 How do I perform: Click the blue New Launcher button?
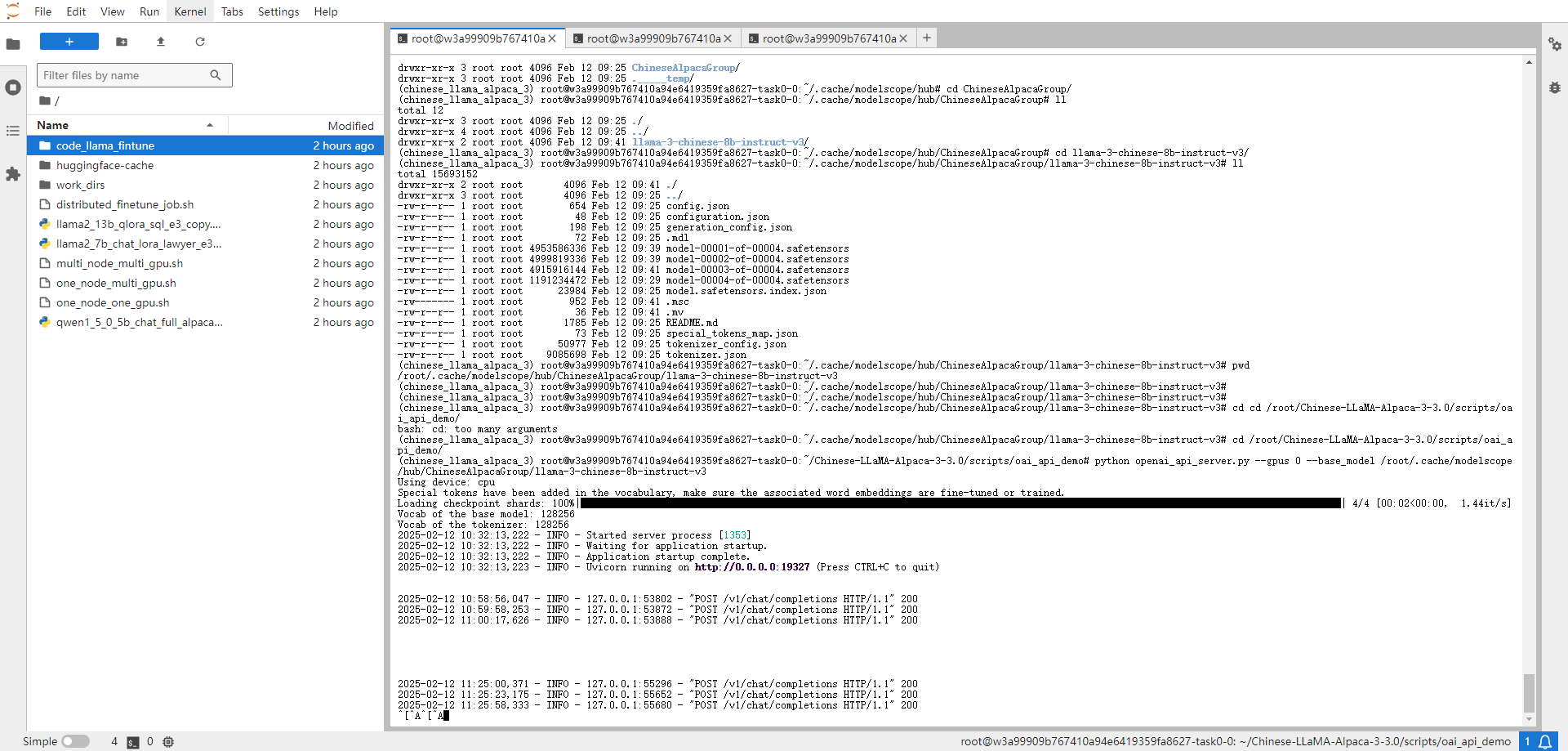69,42
